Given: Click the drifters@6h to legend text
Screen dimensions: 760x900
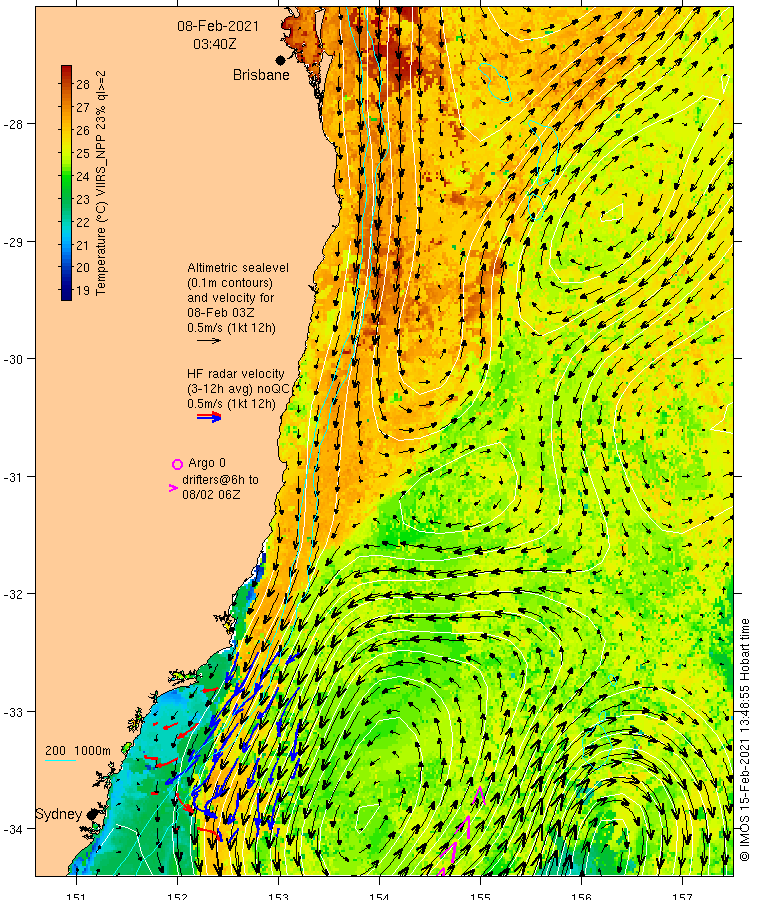Looking at the screenshot, I should [220, 479].
